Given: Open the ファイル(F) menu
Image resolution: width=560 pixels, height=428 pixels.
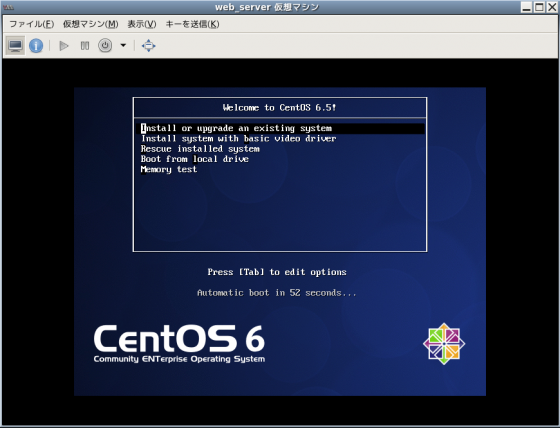Looking at the screenshot, I should (x=31, y=24).
